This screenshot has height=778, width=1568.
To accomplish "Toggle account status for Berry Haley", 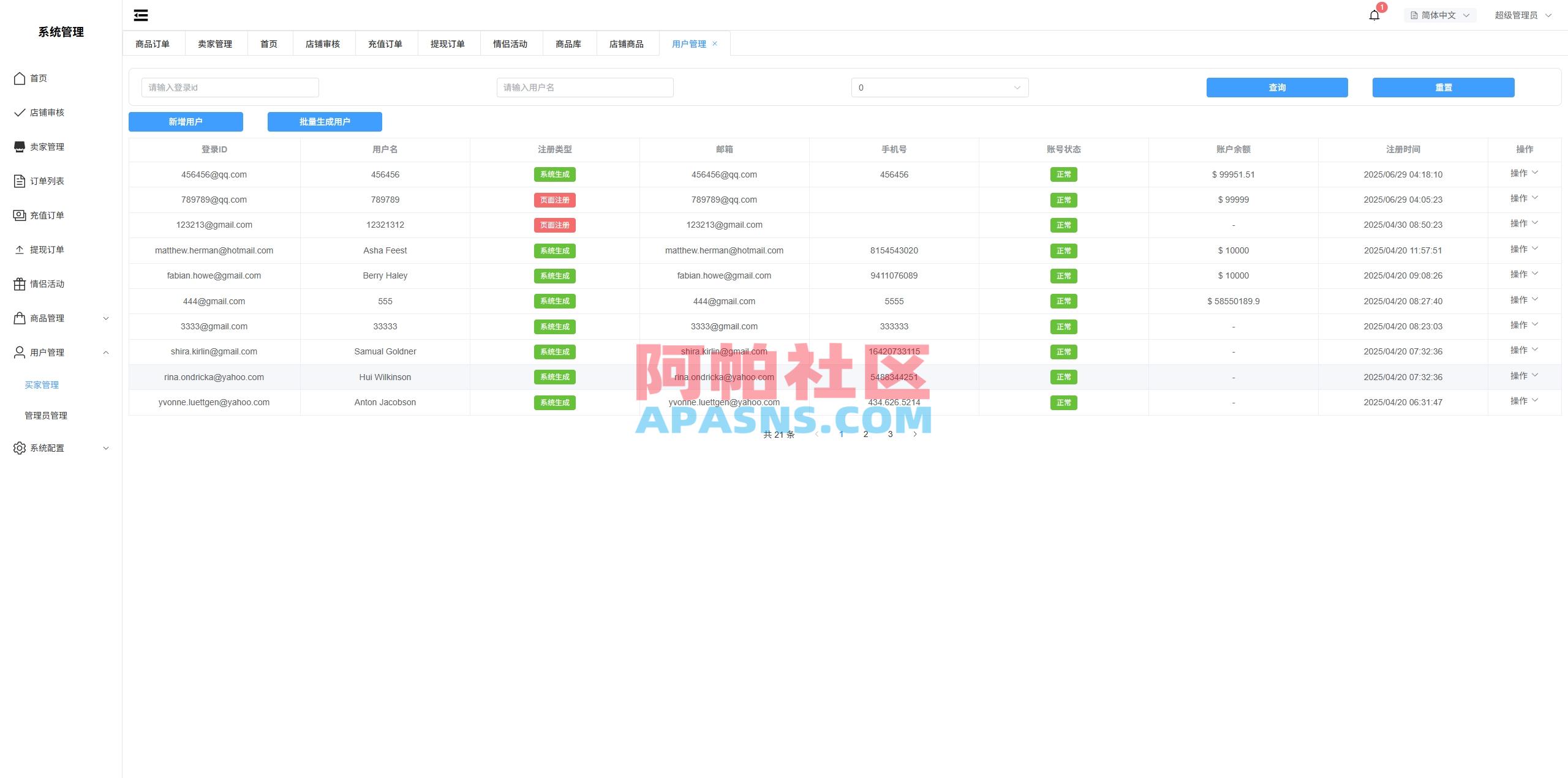I will pos(1064,275).
